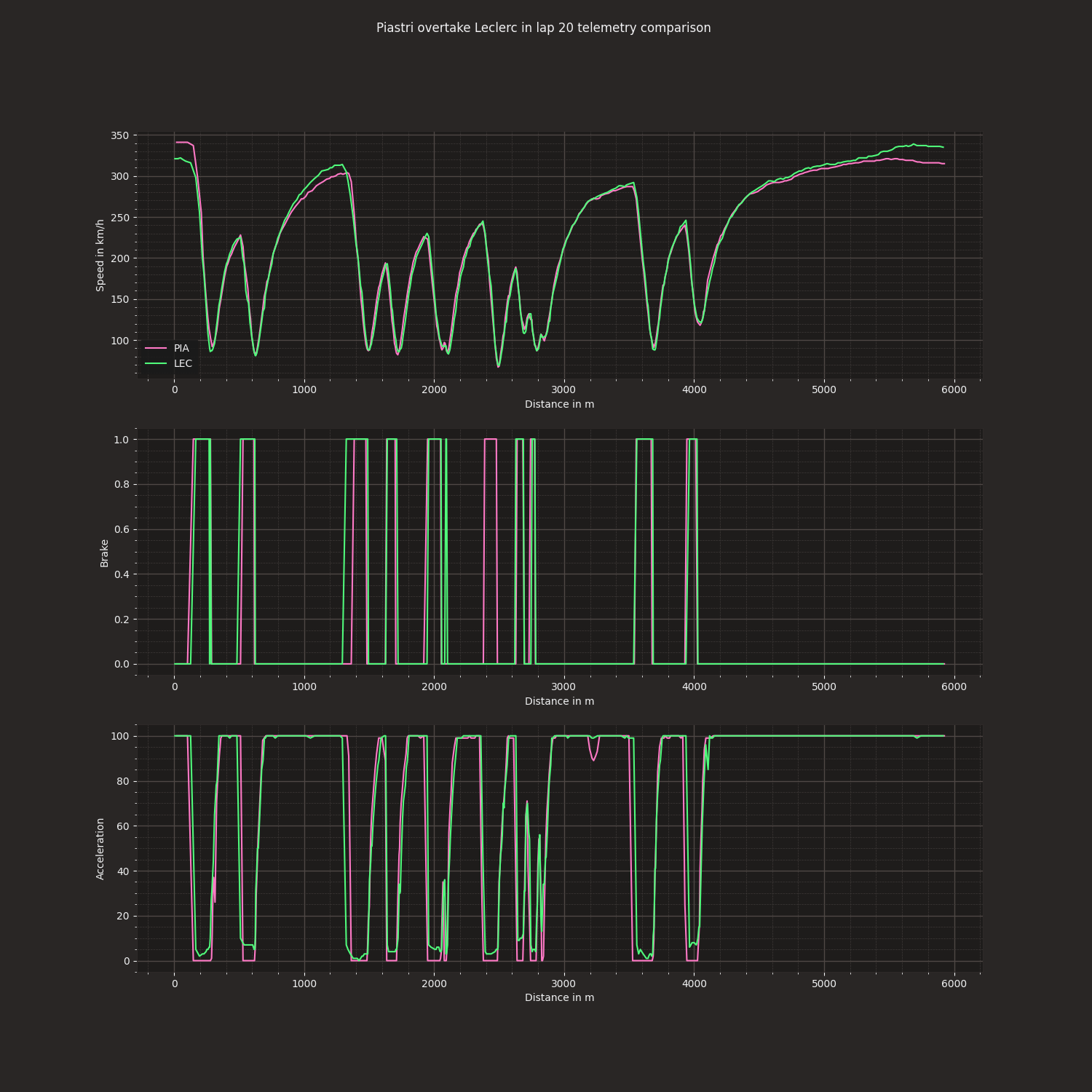The width and height of the screenshot is (1092, 1092).
Task: Click the green LEC legend line swatch
Action: pos(156,363)
